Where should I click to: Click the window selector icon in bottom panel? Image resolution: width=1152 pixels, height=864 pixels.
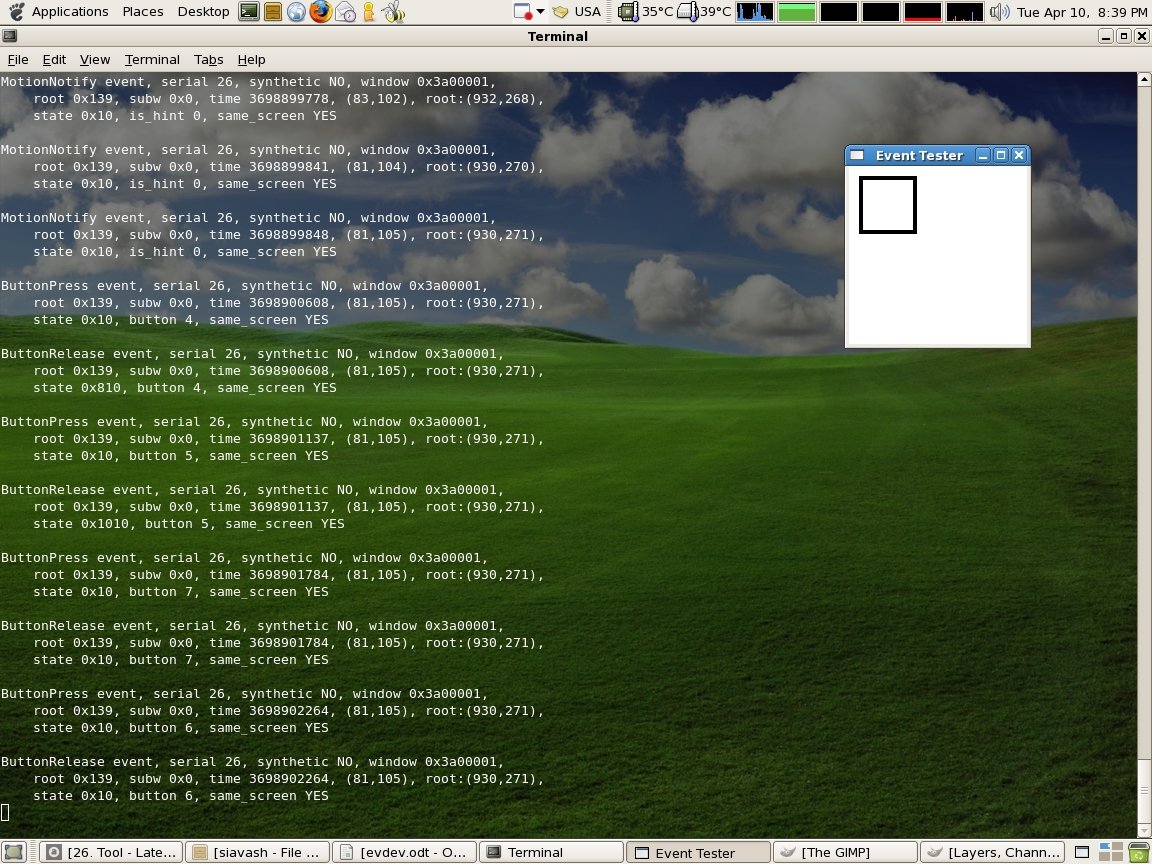(x=1081, y=852)
